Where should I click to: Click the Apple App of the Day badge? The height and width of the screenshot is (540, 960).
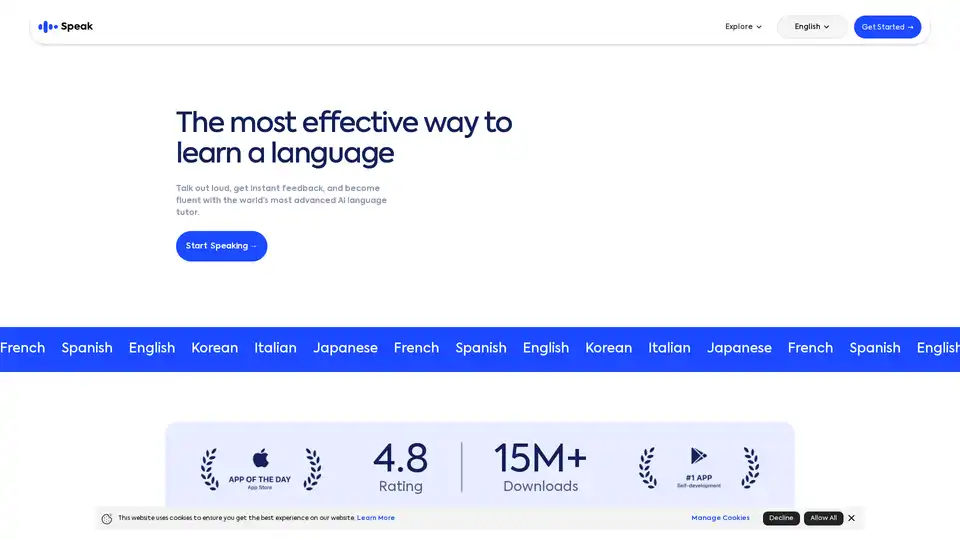(x=260, y=468)
